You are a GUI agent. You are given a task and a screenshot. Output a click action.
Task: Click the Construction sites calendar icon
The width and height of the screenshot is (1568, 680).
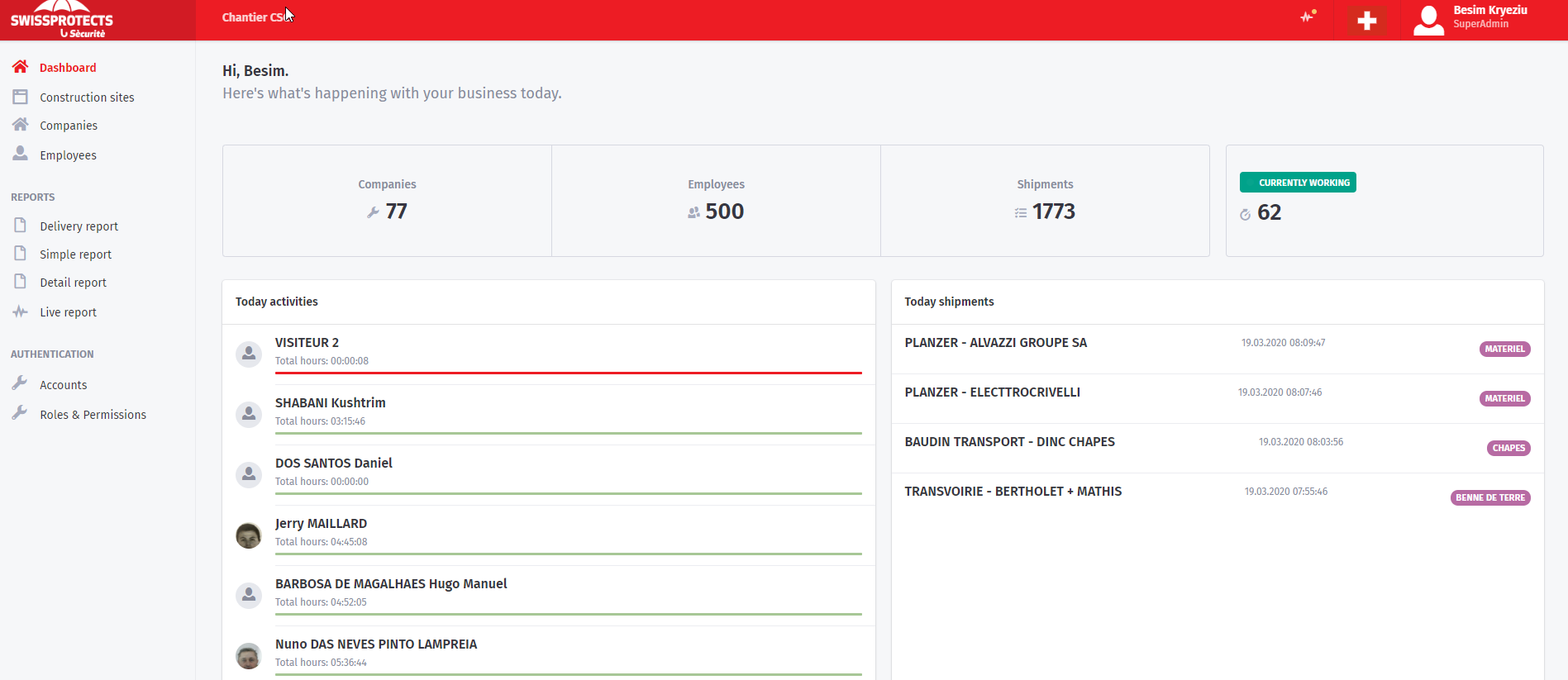pyautogui.click(x=21, y=97)
